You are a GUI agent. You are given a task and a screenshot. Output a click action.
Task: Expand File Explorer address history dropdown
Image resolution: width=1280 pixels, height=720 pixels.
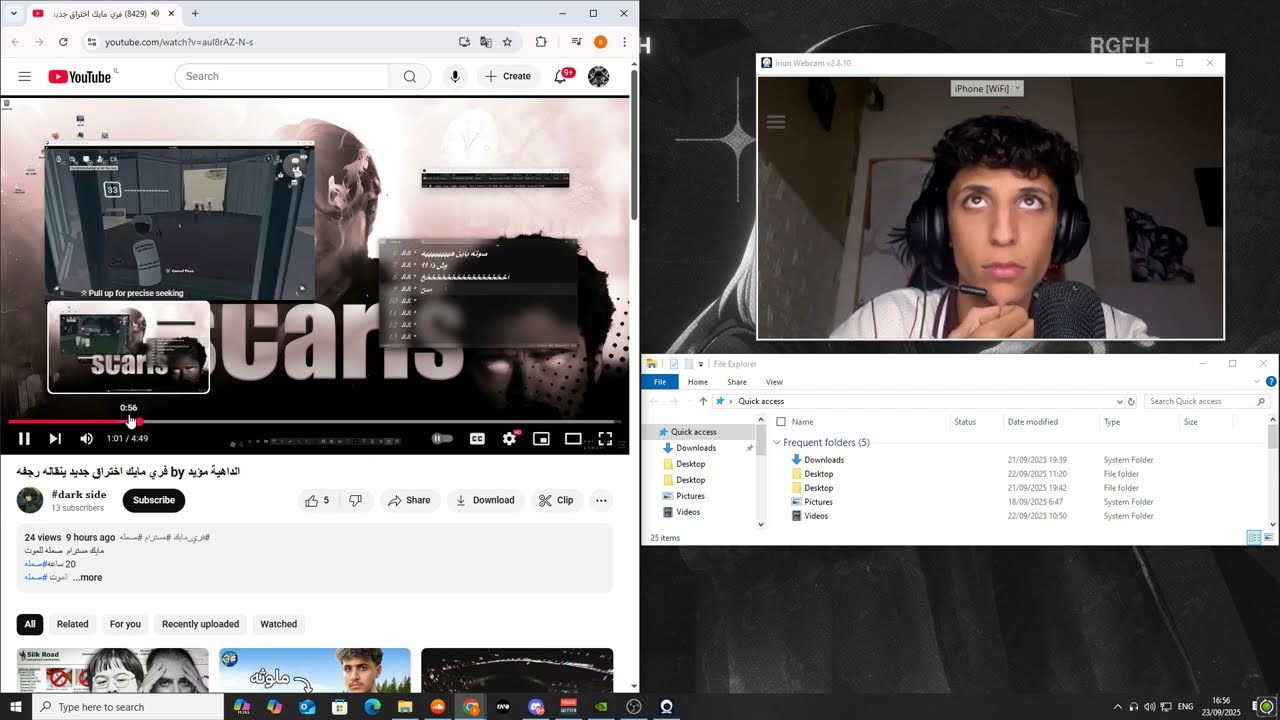point(1119,401)
